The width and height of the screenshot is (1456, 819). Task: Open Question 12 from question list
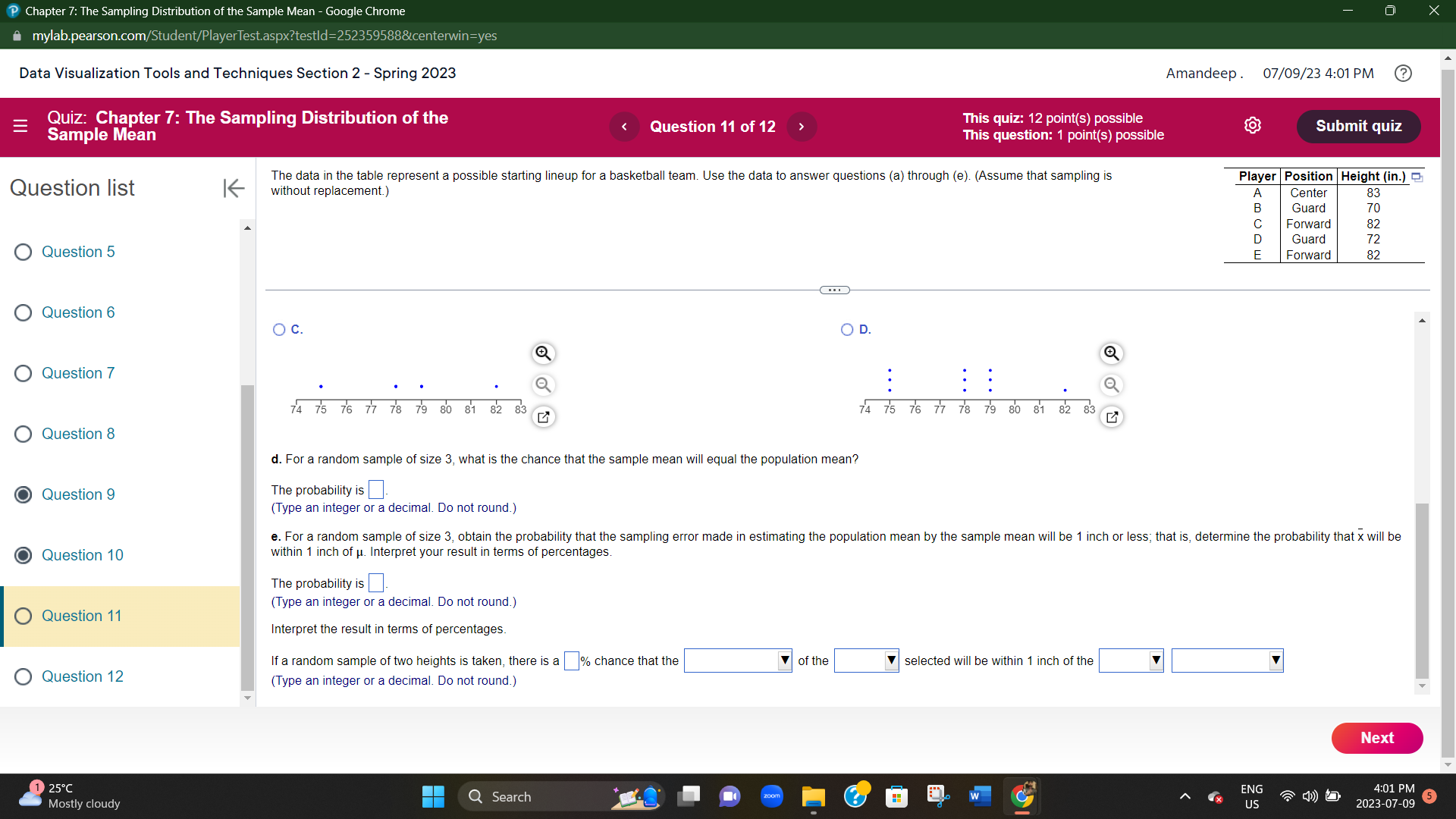pyautogui.click(x=82, y=676)
